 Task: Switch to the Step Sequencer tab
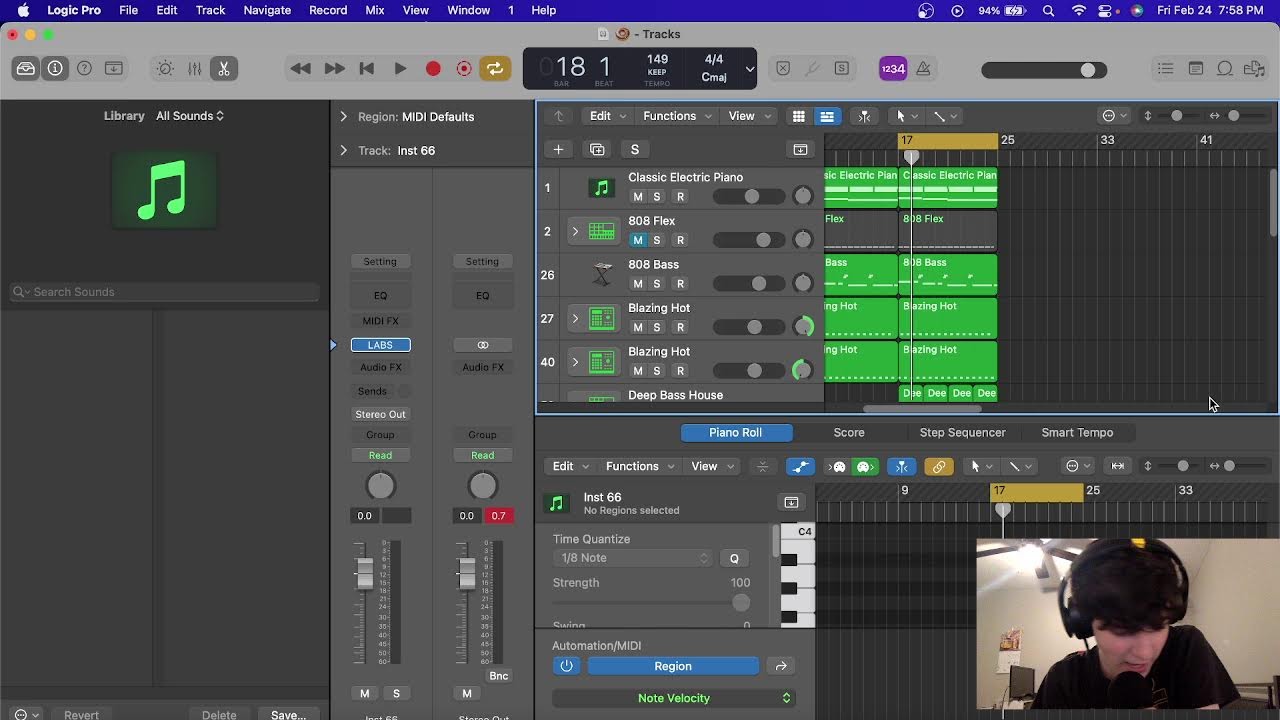tap(962, 433)
